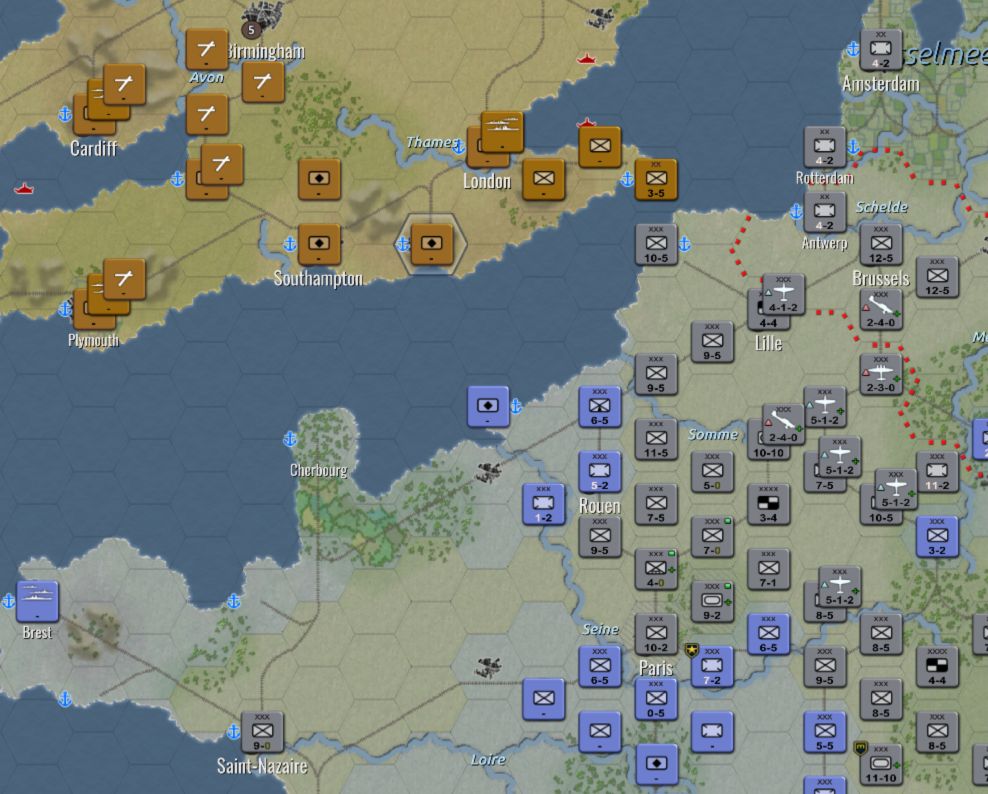Click the Somme river label

coord(713,435)
